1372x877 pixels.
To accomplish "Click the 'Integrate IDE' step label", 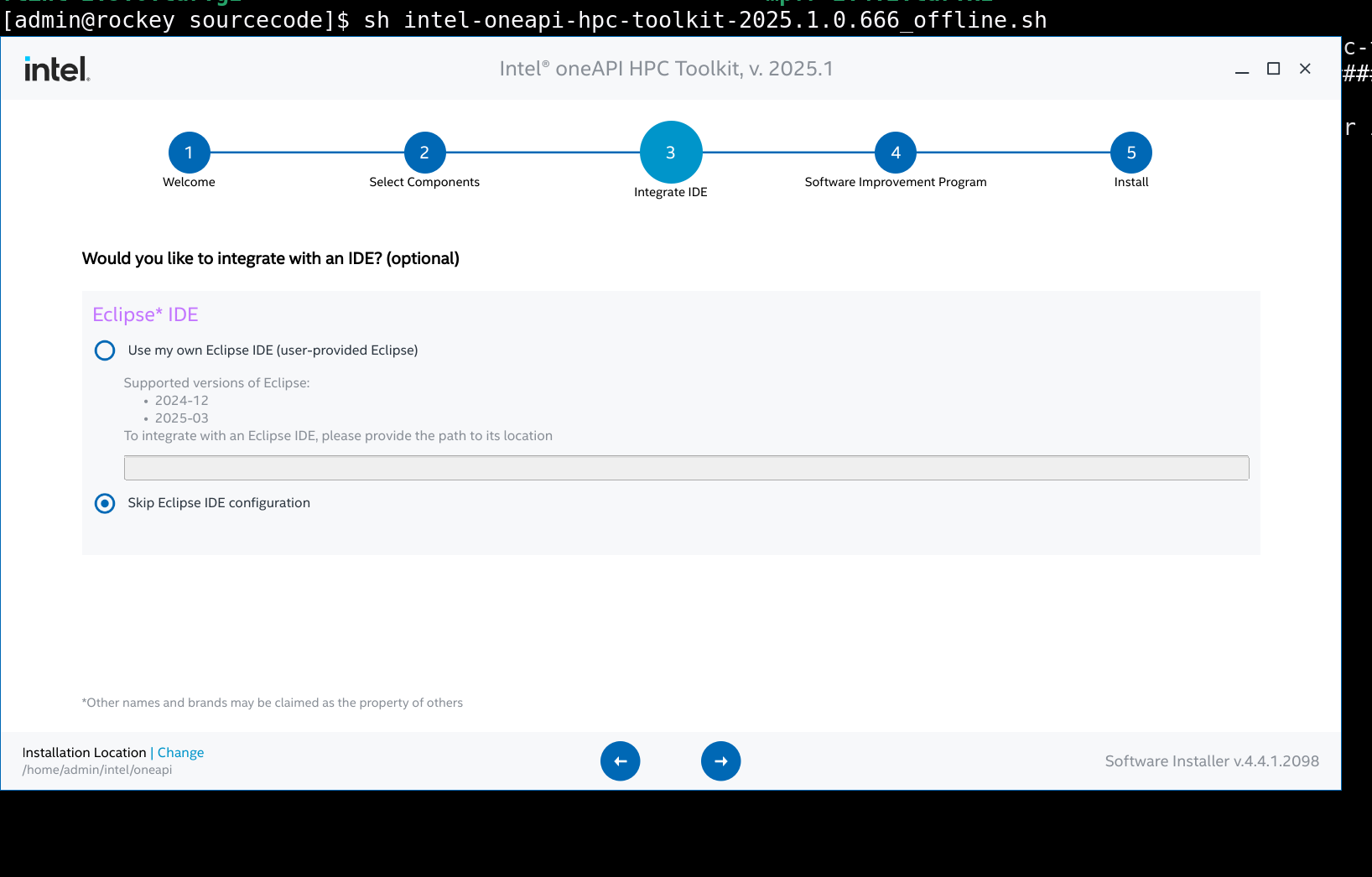I will [x=671, y=192].
